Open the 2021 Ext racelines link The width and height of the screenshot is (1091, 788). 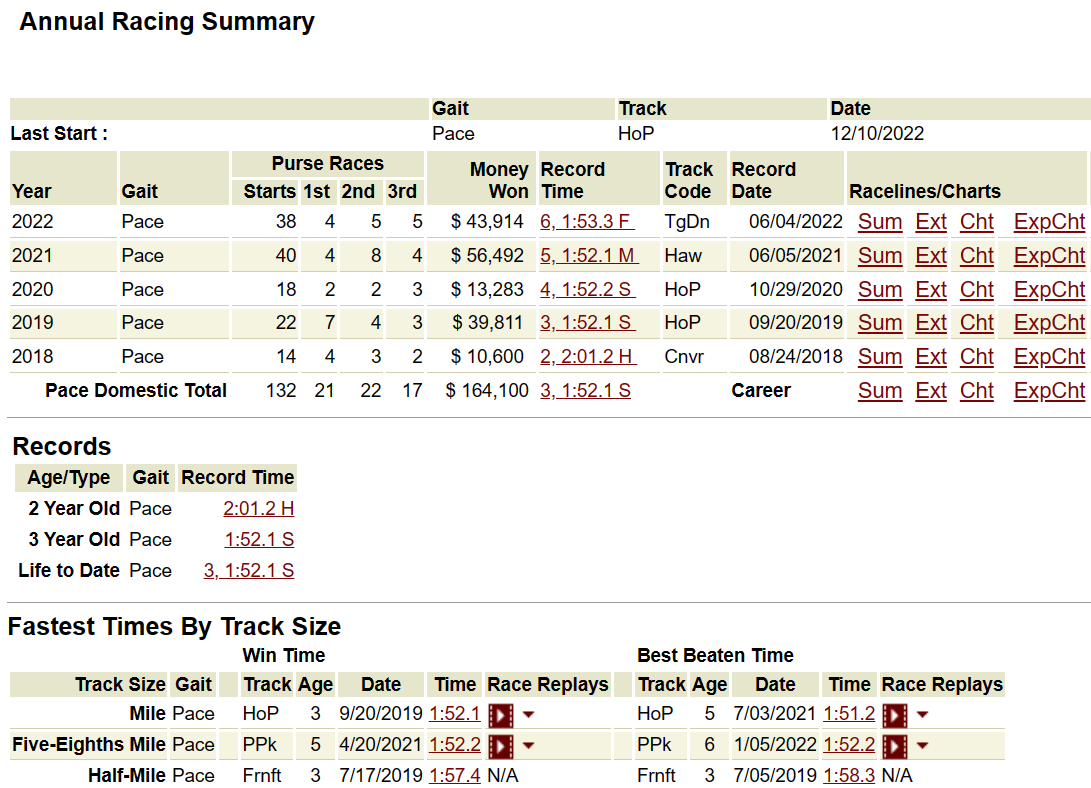pyautogui.click(x=931, y=256)
